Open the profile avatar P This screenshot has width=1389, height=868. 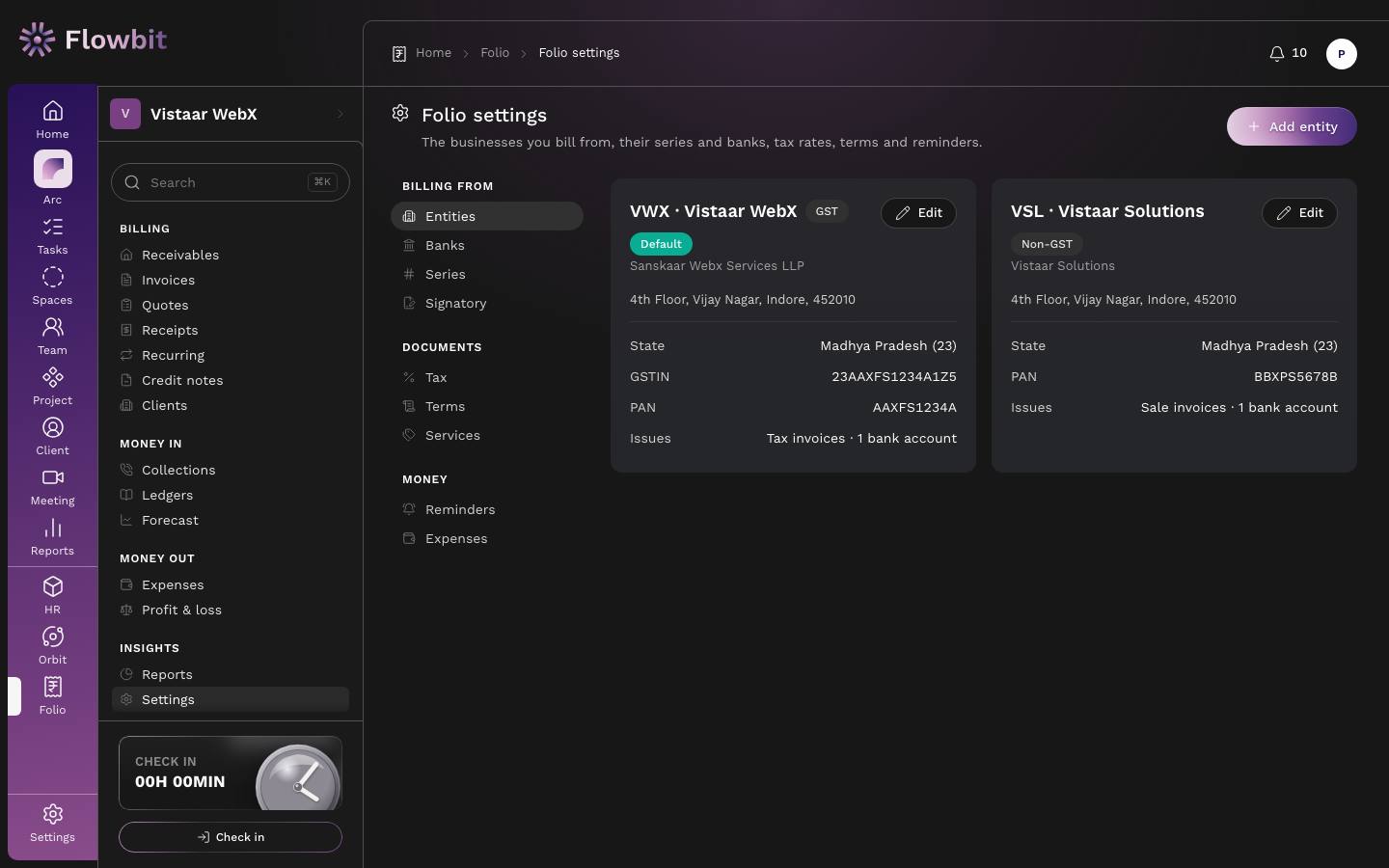click(x=1341, y=54)
